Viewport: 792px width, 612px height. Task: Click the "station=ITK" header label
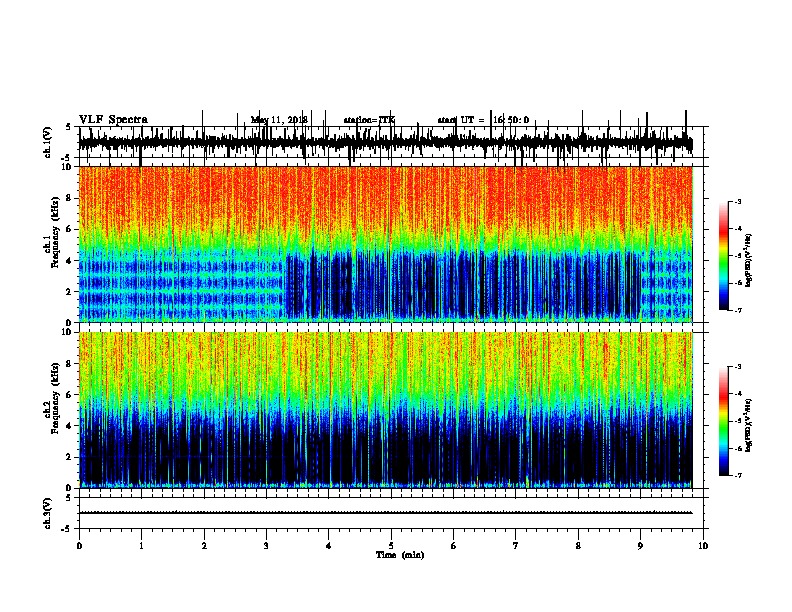pyautogui.click(x=369, y=120)
